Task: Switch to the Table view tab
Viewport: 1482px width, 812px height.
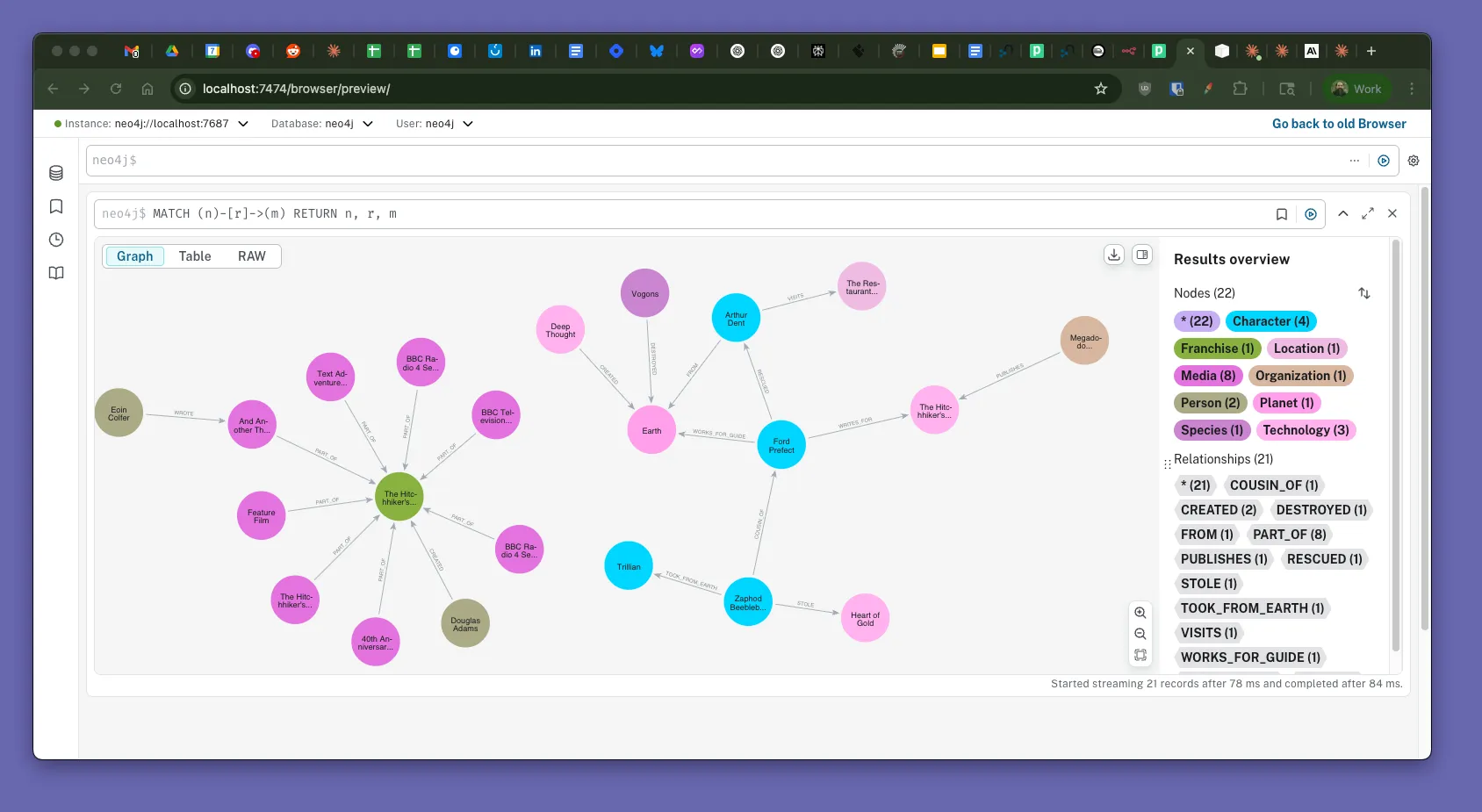Action: [x=195, y=256]
